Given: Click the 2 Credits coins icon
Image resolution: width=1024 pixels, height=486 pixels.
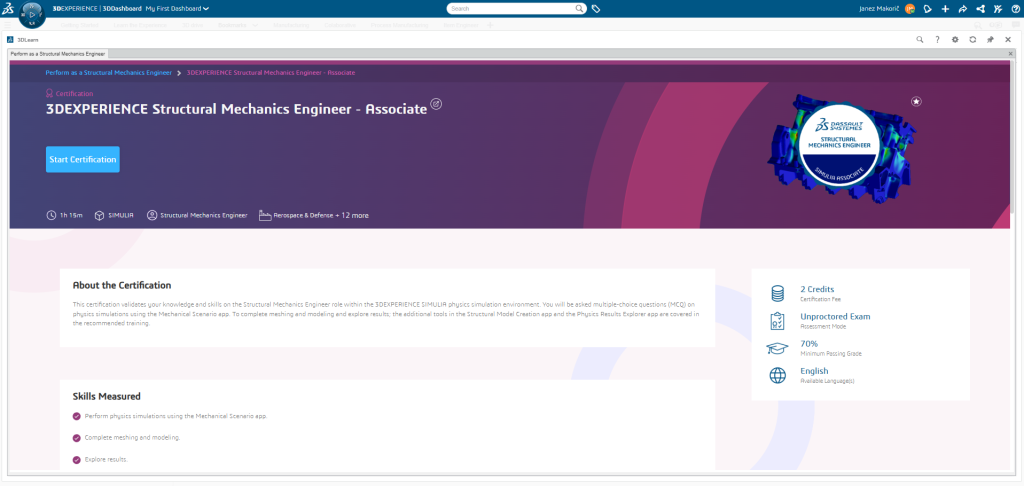Looking at the screenshot, I should (777, 294).
